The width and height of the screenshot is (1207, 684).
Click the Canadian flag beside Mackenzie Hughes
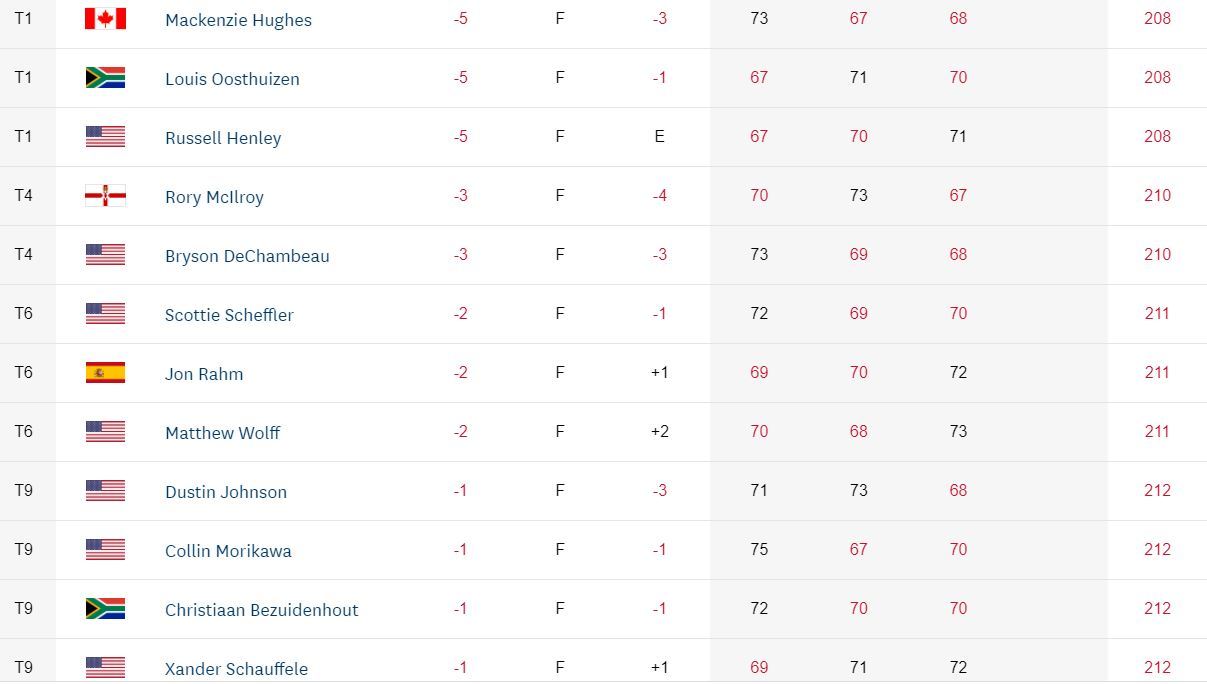(x=105, y=19)
